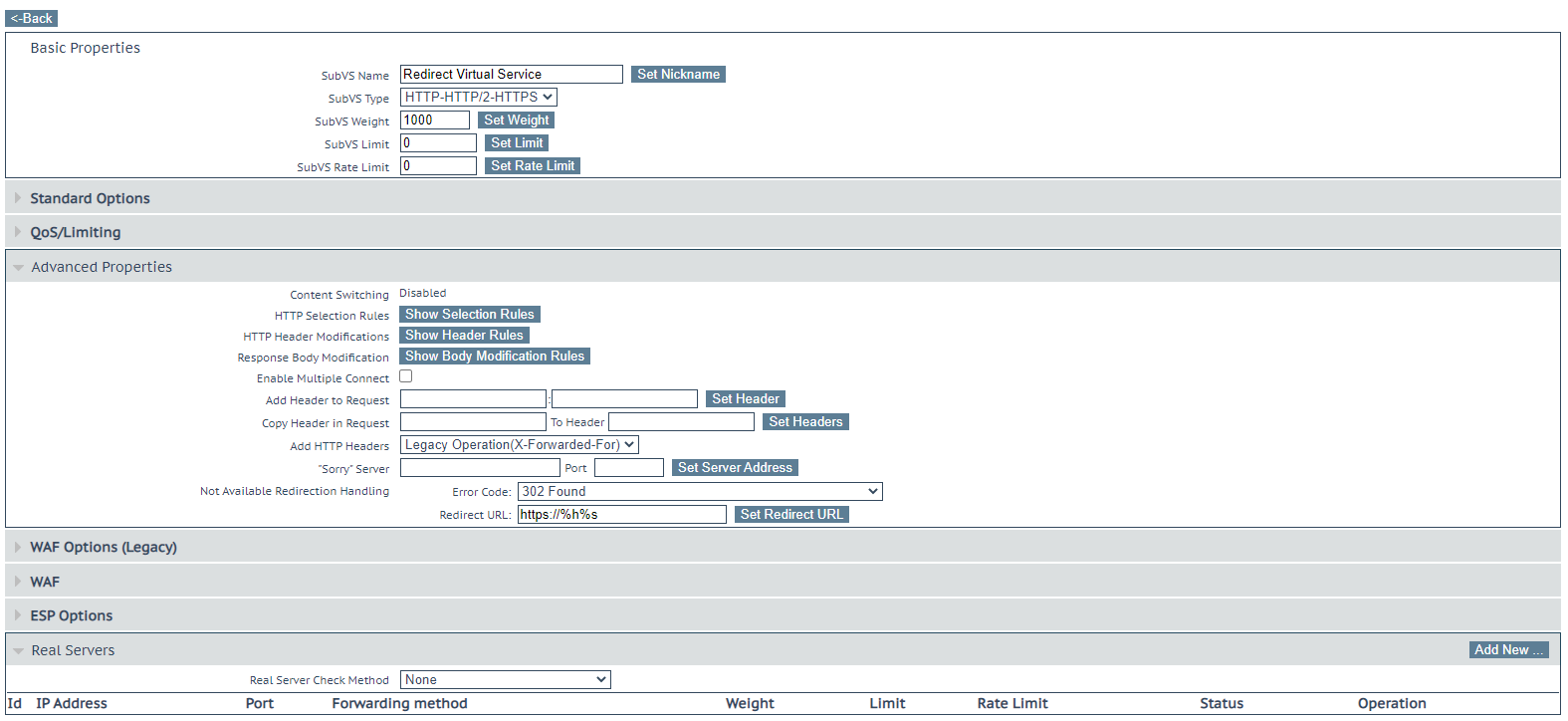
Task: Click the Set Weight button
Action: coord(516,120)
